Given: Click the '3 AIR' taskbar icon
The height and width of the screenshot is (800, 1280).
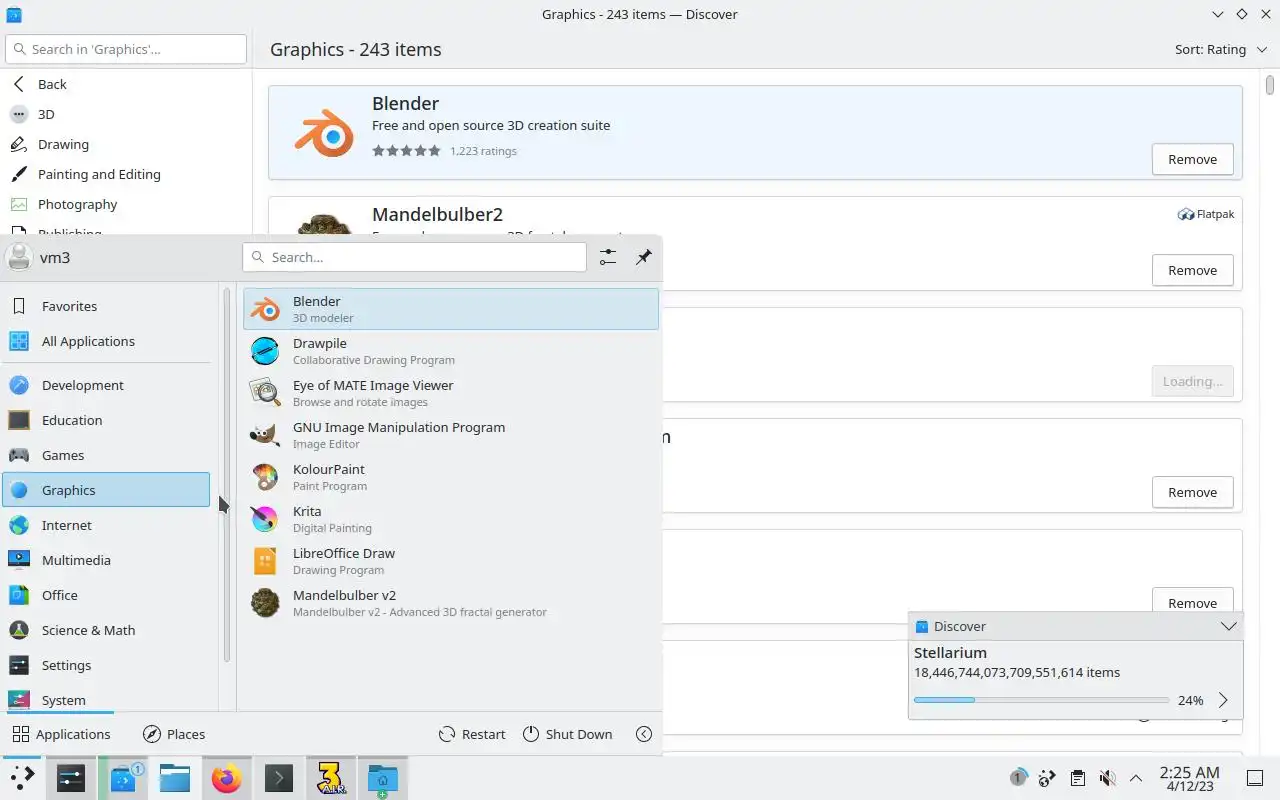Looking at the screenshot, I should pyautogui.click(x=331, y=777).
